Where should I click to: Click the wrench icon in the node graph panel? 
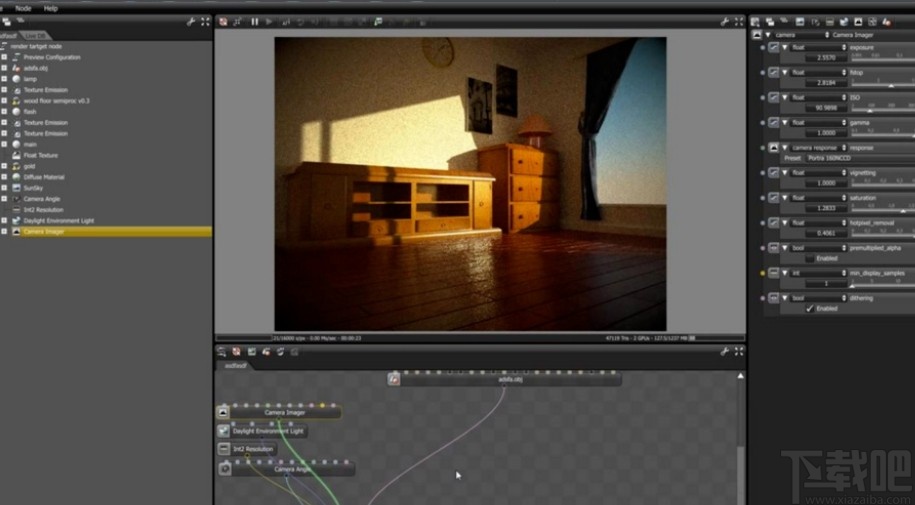(x=724, y=352)
